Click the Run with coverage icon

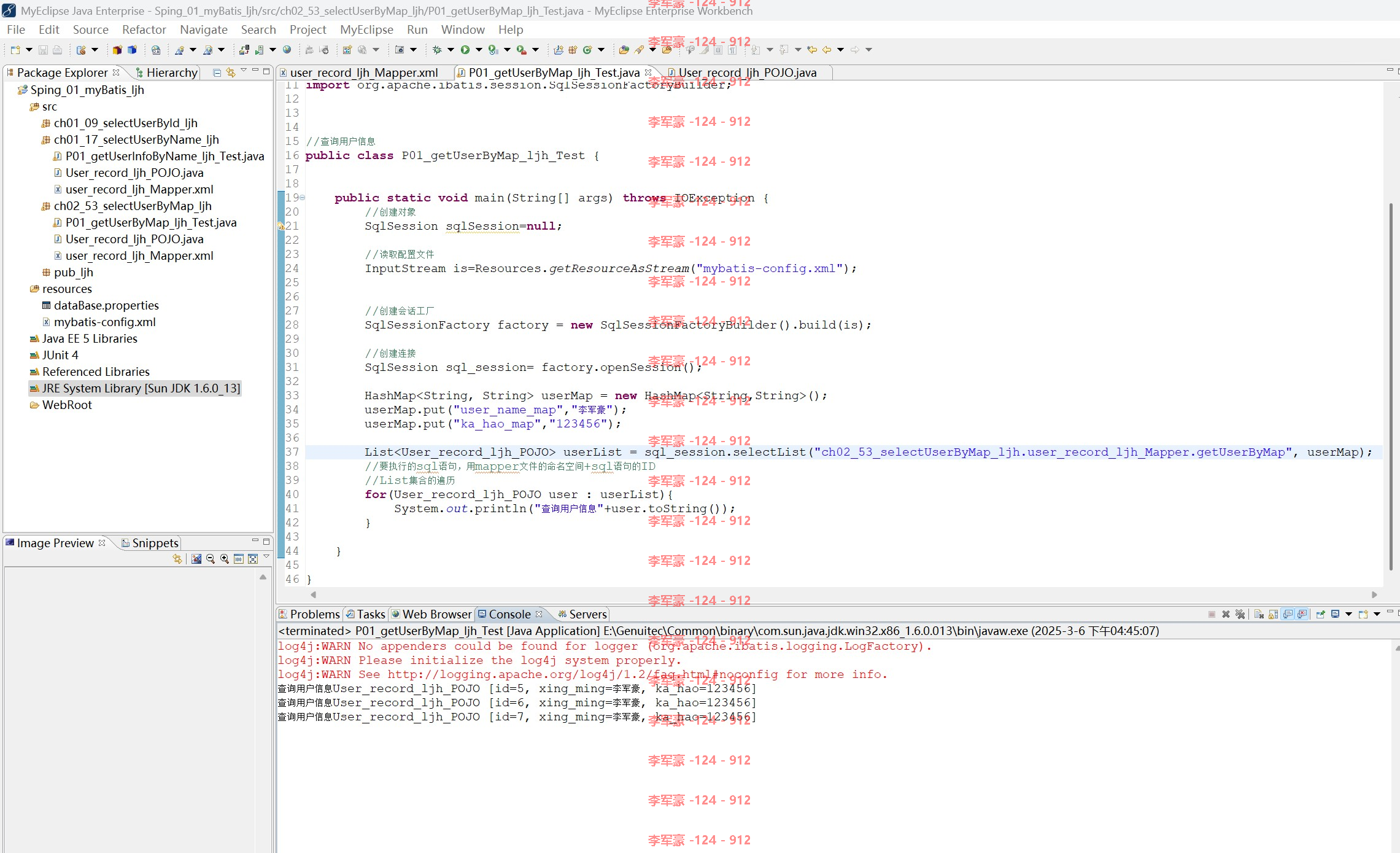point(493,50)
